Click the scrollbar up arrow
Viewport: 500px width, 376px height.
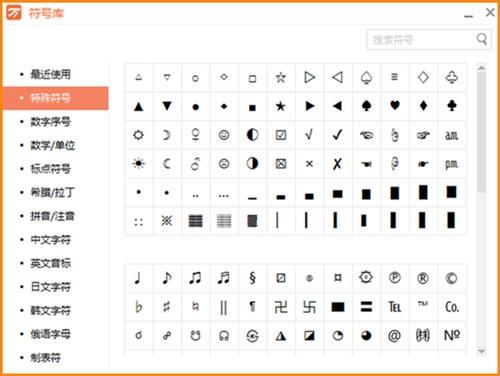[x=481, y=68]
